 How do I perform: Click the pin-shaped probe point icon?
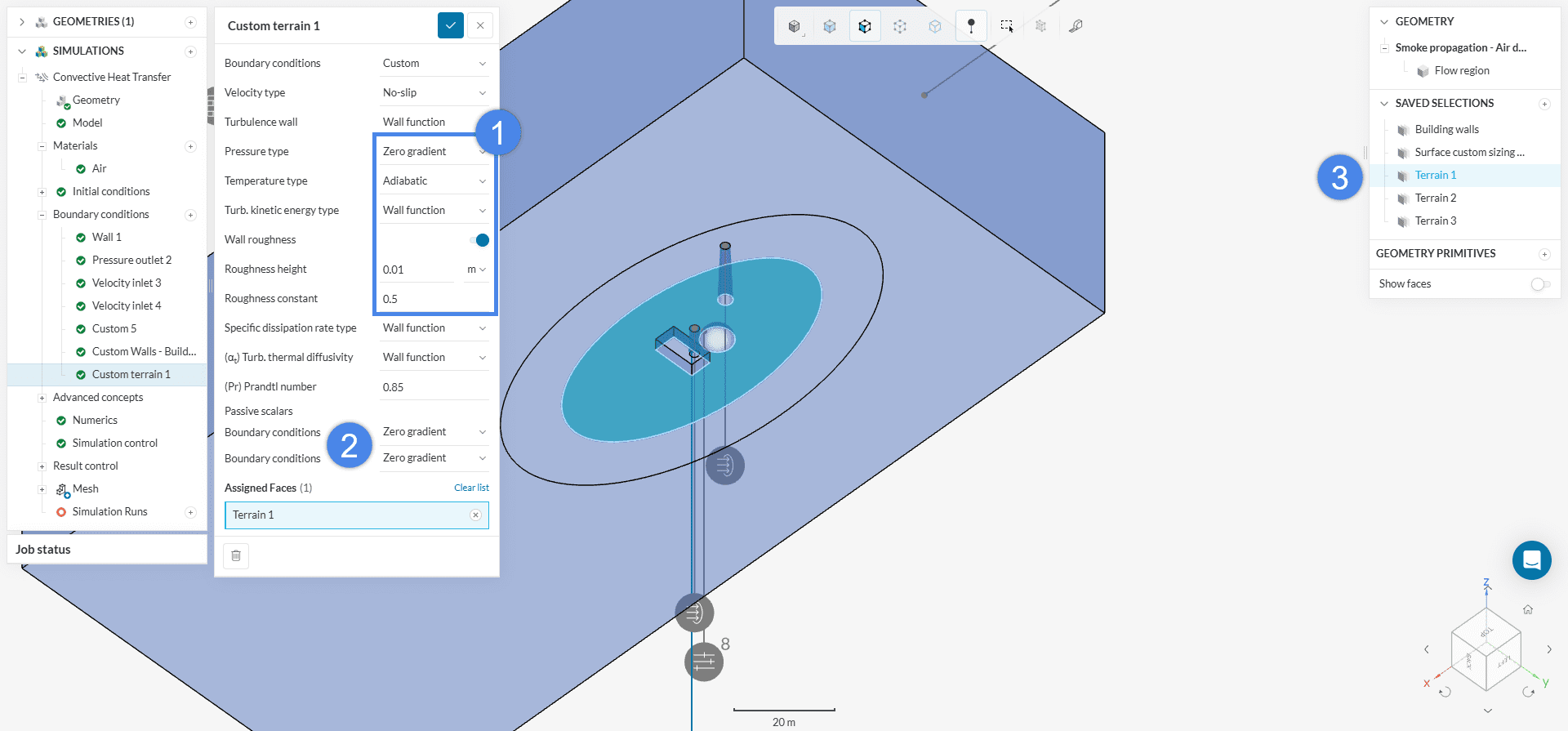pos(971,26)
